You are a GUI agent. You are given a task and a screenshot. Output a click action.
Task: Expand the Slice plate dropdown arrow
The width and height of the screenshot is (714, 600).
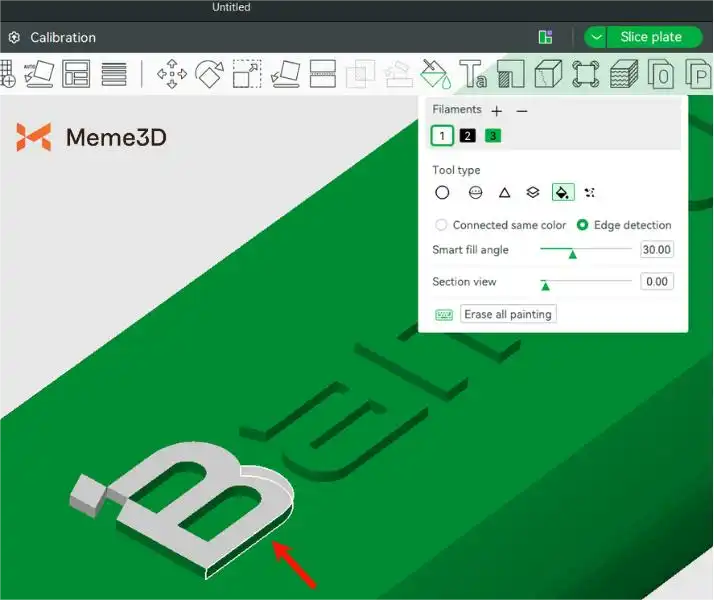pyautogui.click(x=596, y=37)
